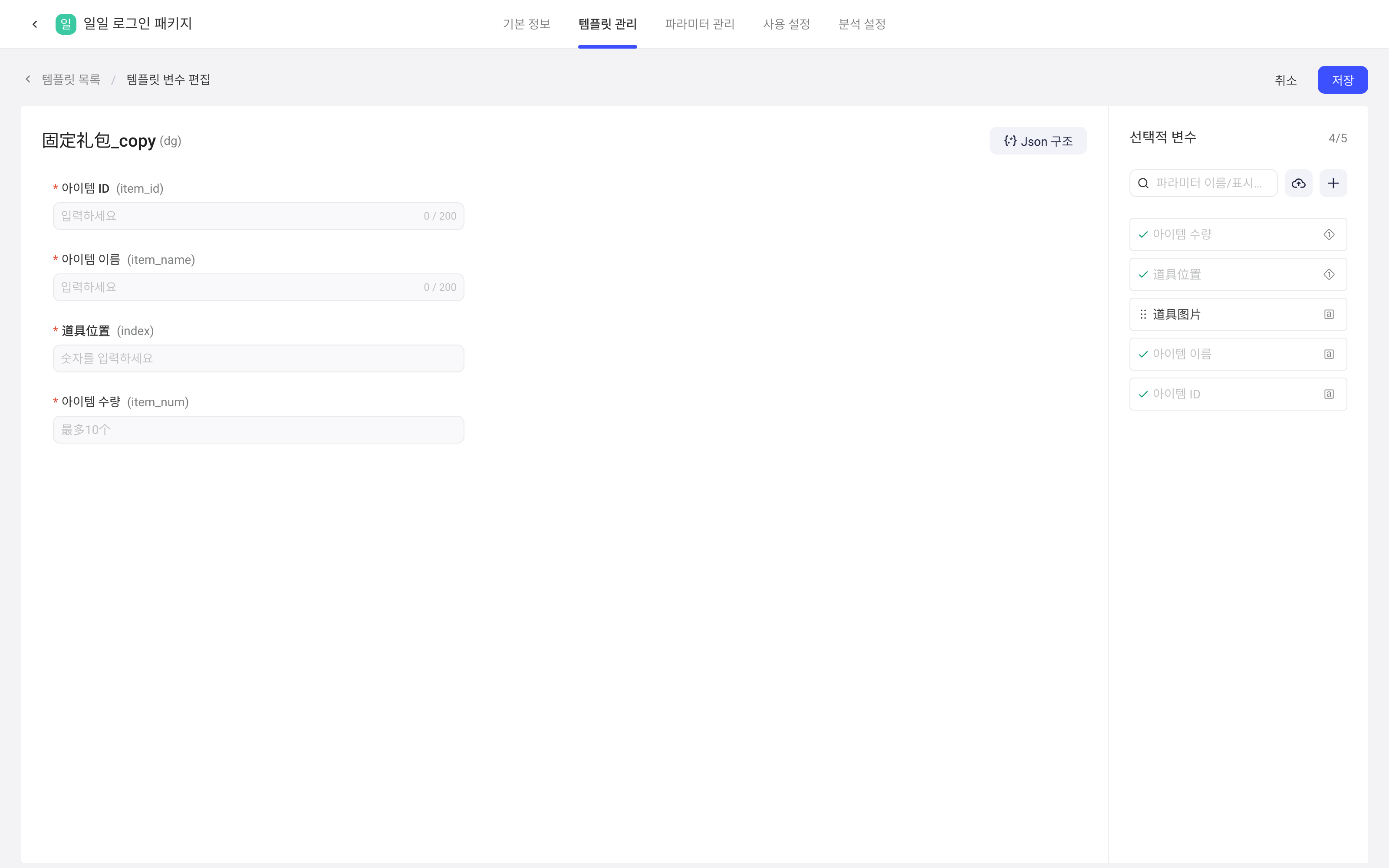Click the cloud upload icon button
This screenshot has height=868, width=1389.
(1298, 183)
